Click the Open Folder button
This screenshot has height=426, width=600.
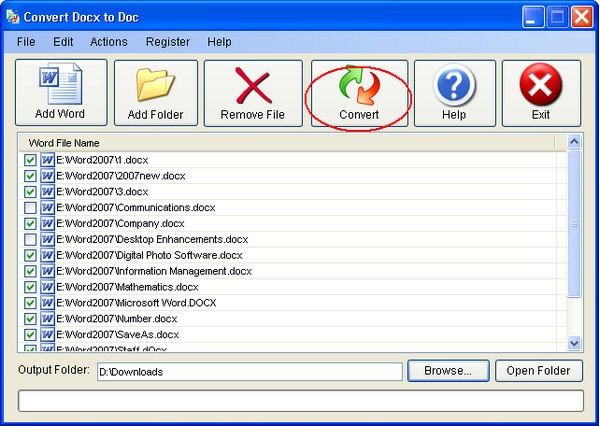point(538,371)
